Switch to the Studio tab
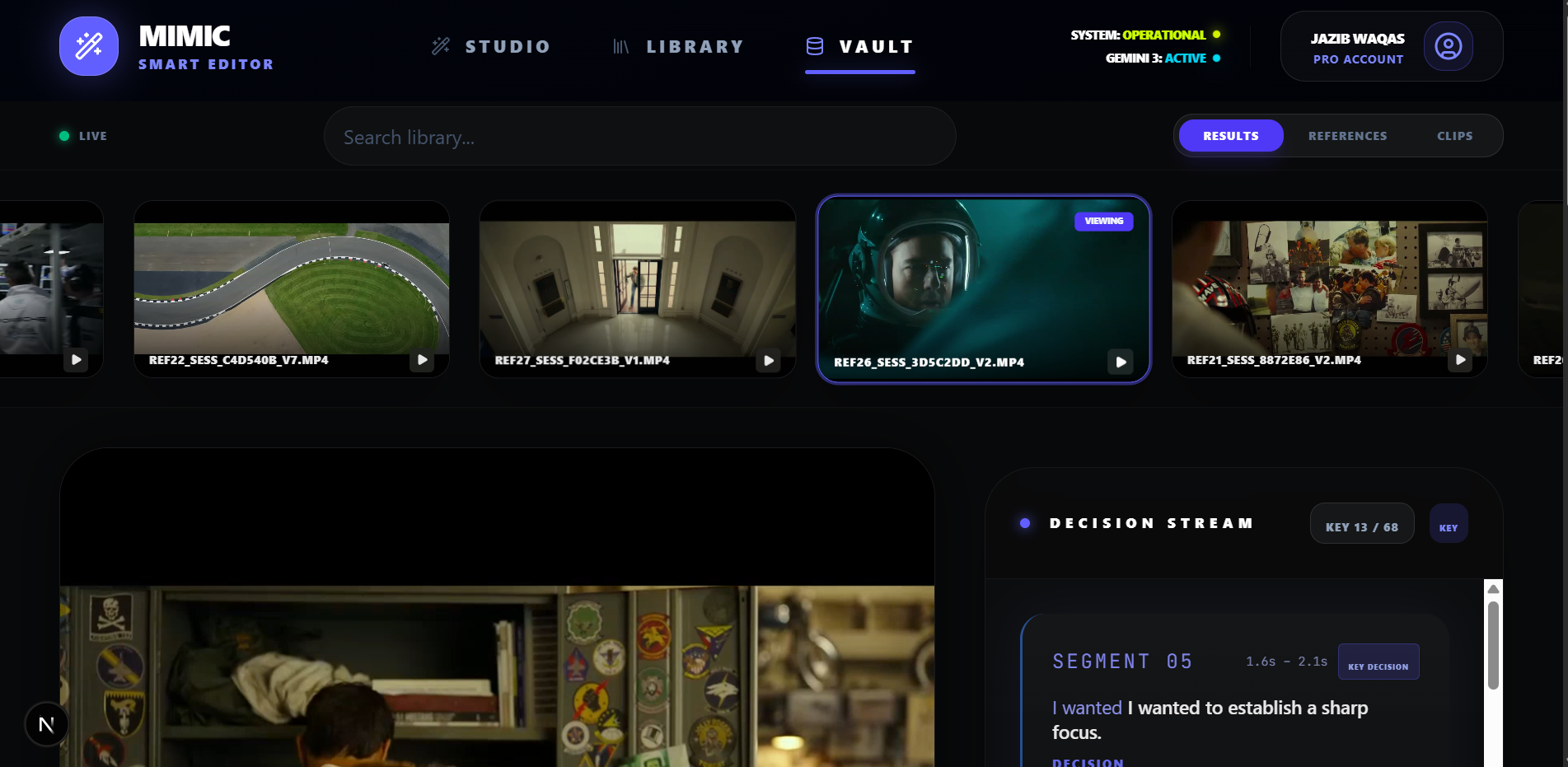This screenshot has width=1568, height=767. click(492, 47)
